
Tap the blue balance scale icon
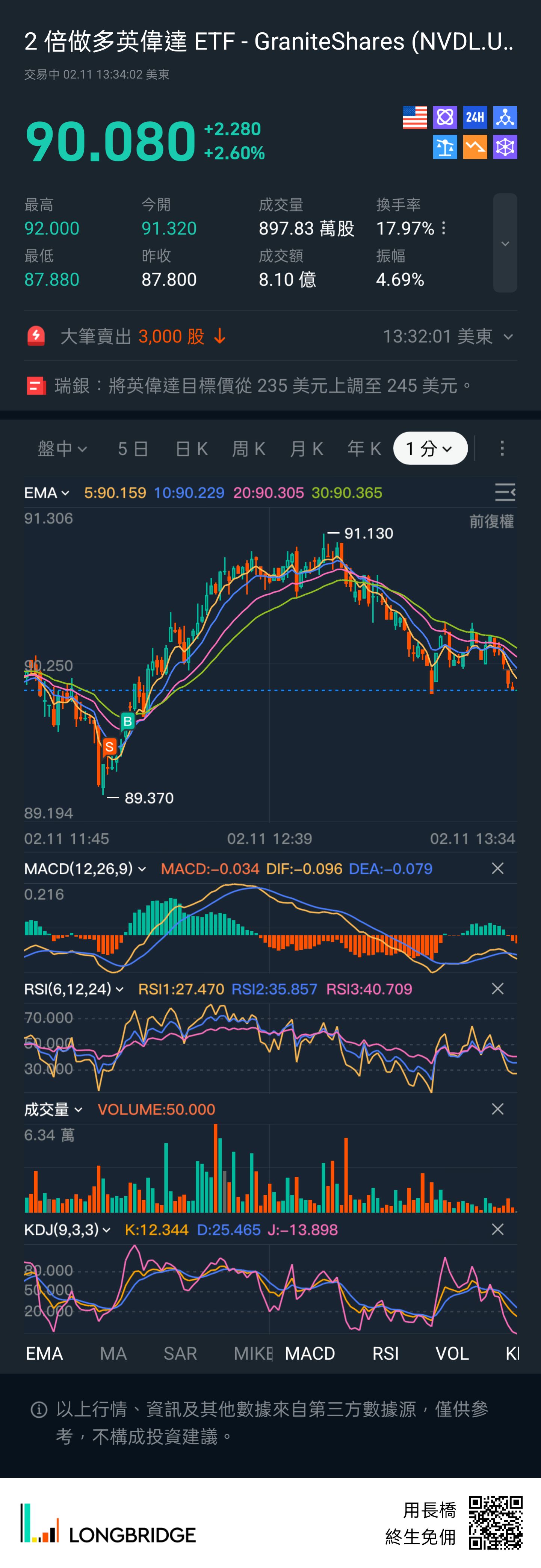coord(445,147)
